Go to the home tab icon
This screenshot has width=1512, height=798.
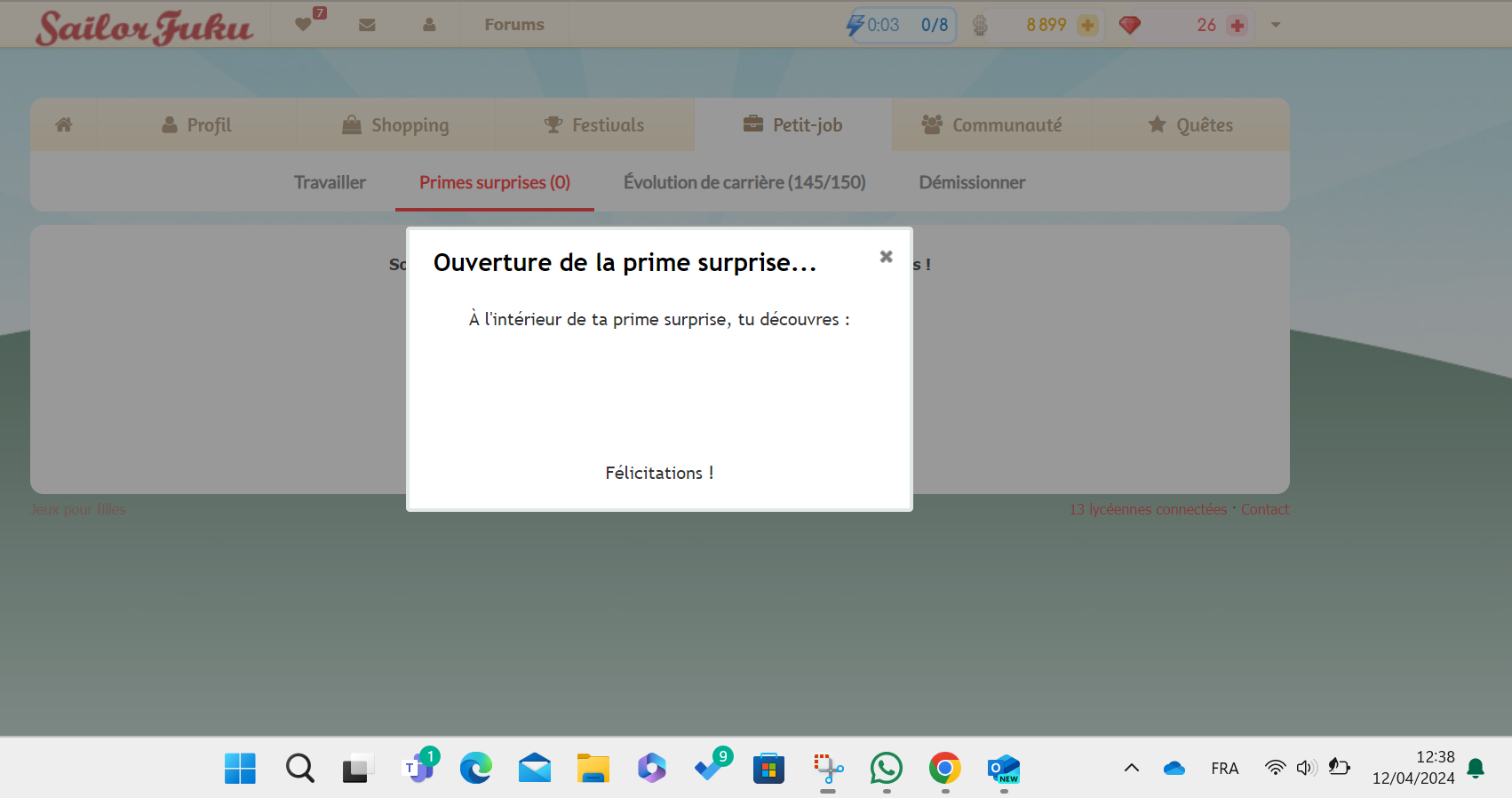[63, 124]
